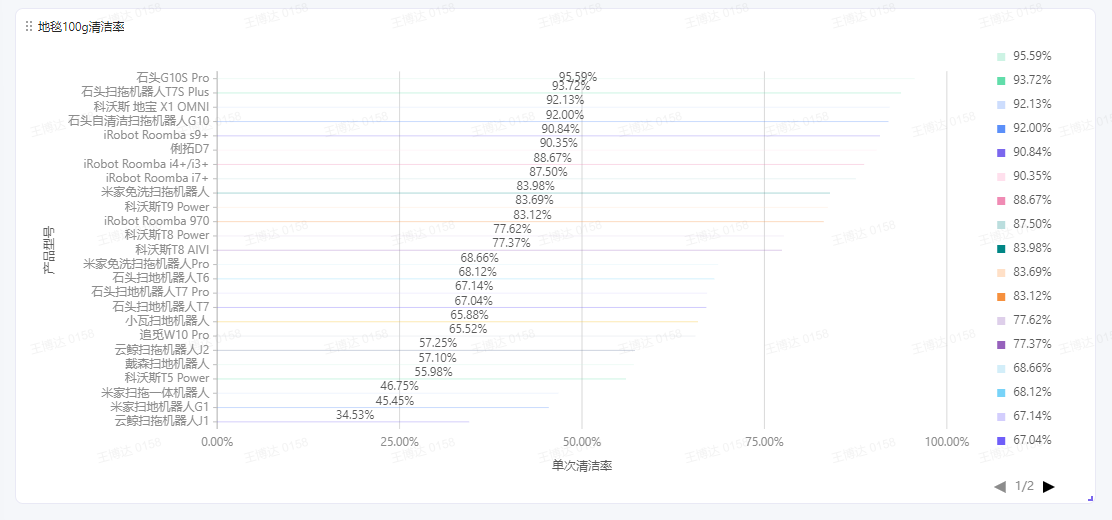Click the 单次清洁率 axis title
Viewport: 1112px width, 520px height.
(582, 467)
